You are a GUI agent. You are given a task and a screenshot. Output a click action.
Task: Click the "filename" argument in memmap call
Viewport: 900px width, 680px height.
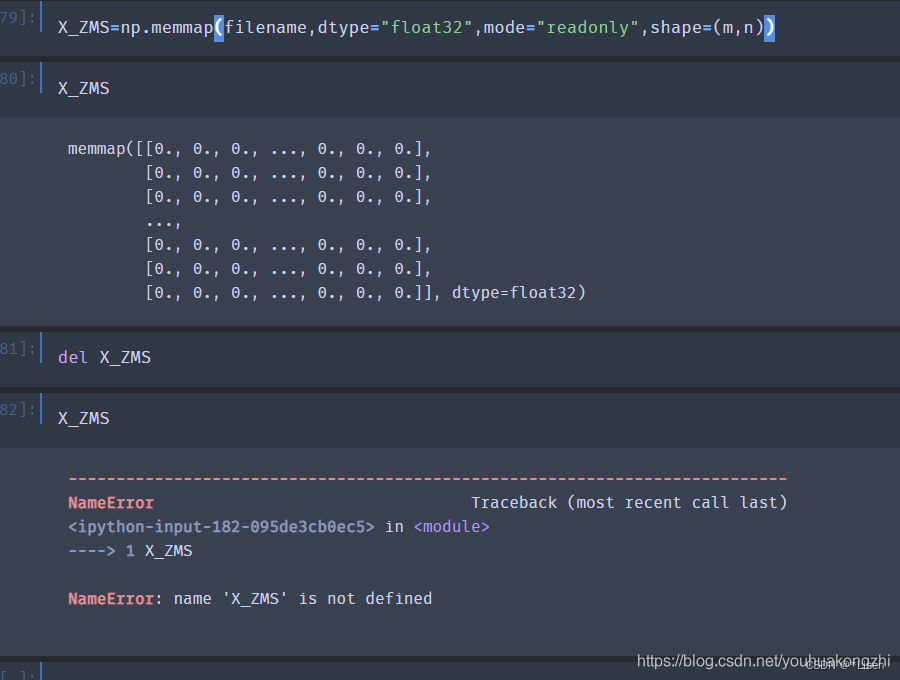266,28
